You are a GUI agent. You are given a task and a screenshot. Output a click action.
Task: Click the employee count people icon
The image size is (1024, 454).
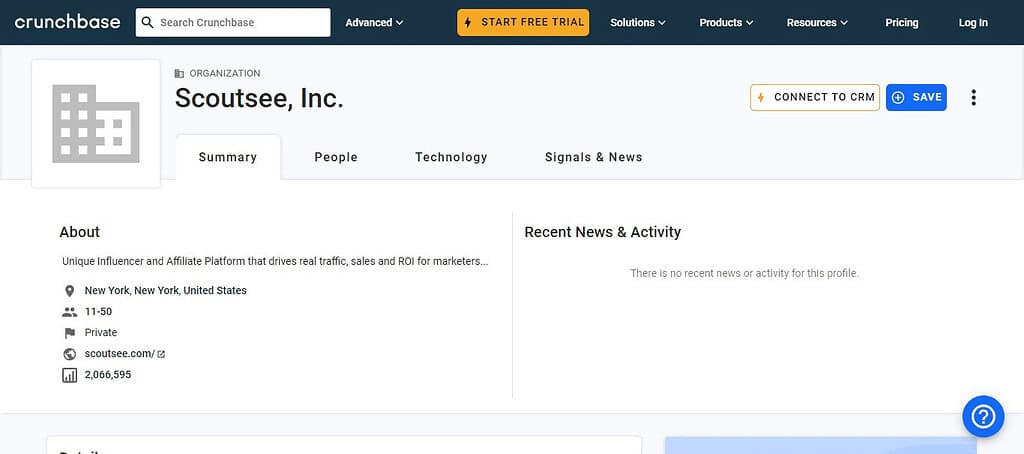pos(69,312)
